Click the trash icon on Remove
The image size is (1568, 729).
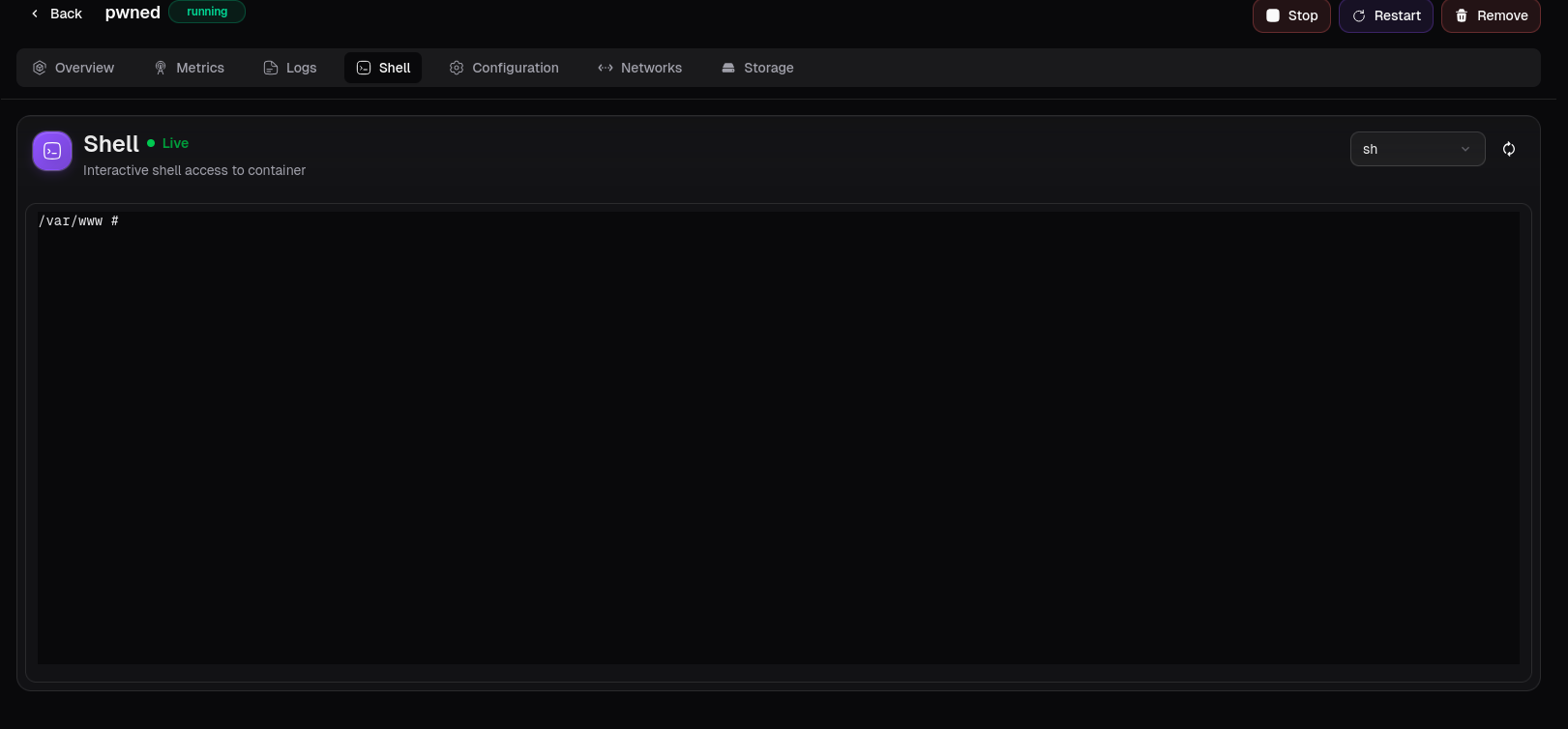pos(1462,15)
